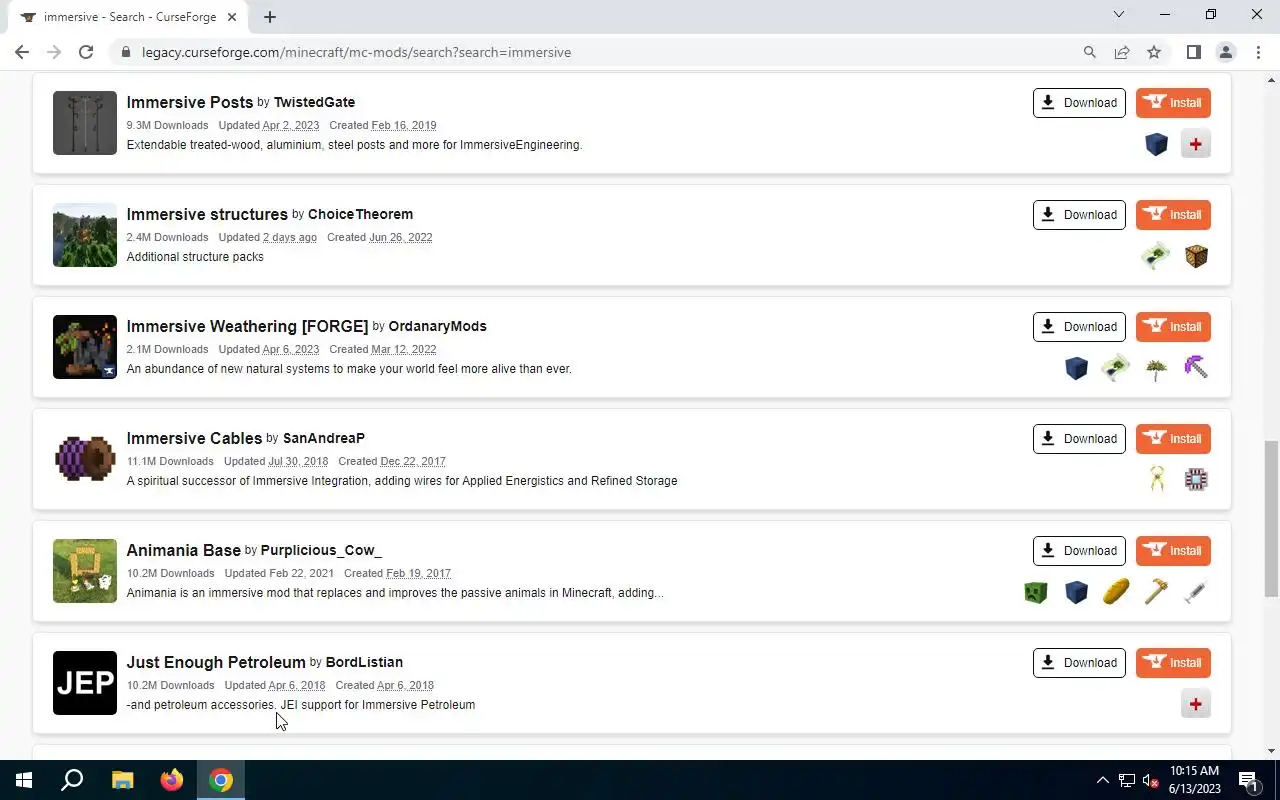The width and height of the screenshot is (1280, 800).
Task: Click hammer icon for Animania Base
Action: (x=1156, y=592)
